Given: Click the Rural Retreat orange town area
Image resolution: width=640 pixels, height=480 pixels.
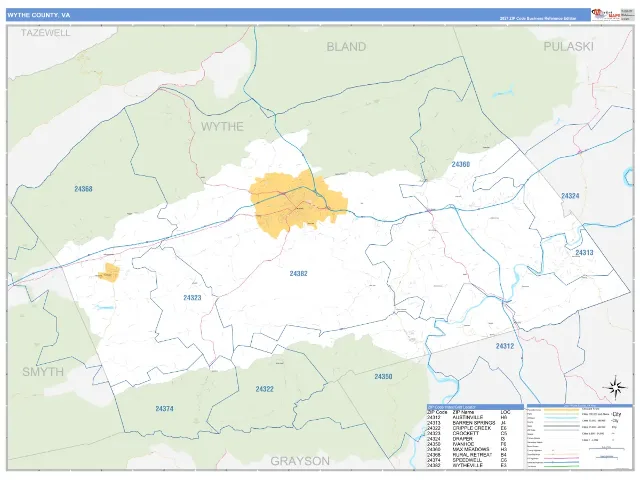Looking at the screenshot, I should point(109,272).
